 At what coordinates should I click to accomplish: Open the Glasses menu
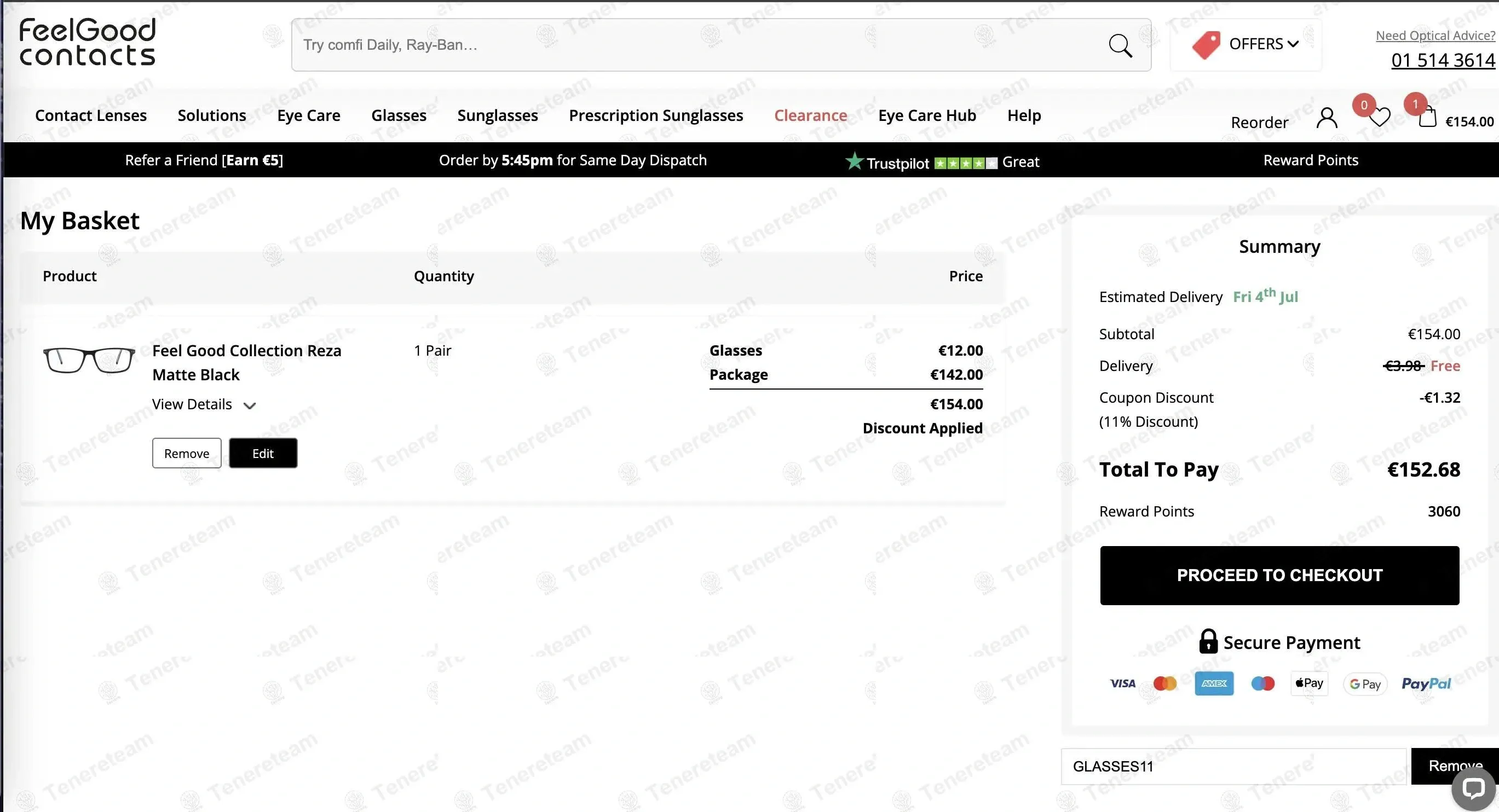(399, 115)
